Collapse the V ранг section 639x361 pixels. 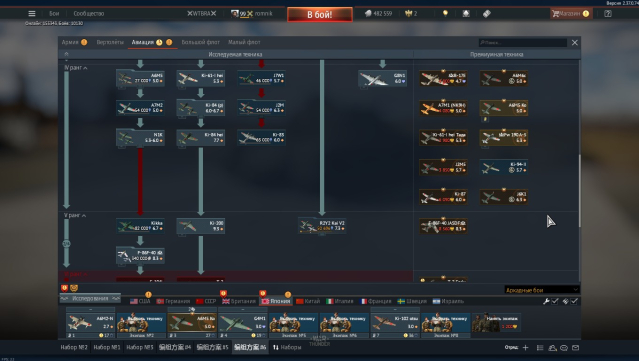tap(75, 215)
